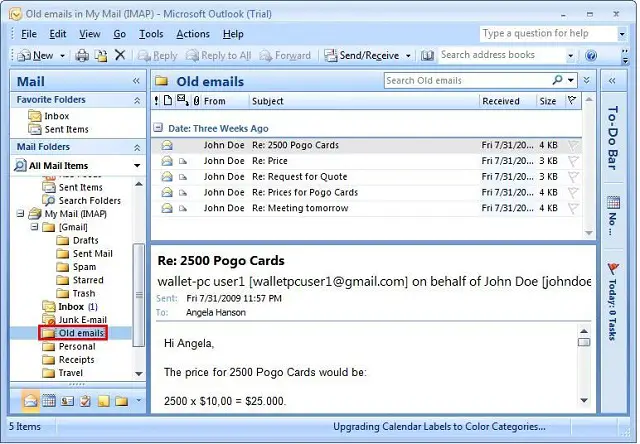This screenshot has height=444, width=640.
Task: Open search options dropdown in Old emails
Action: (571, 80)
